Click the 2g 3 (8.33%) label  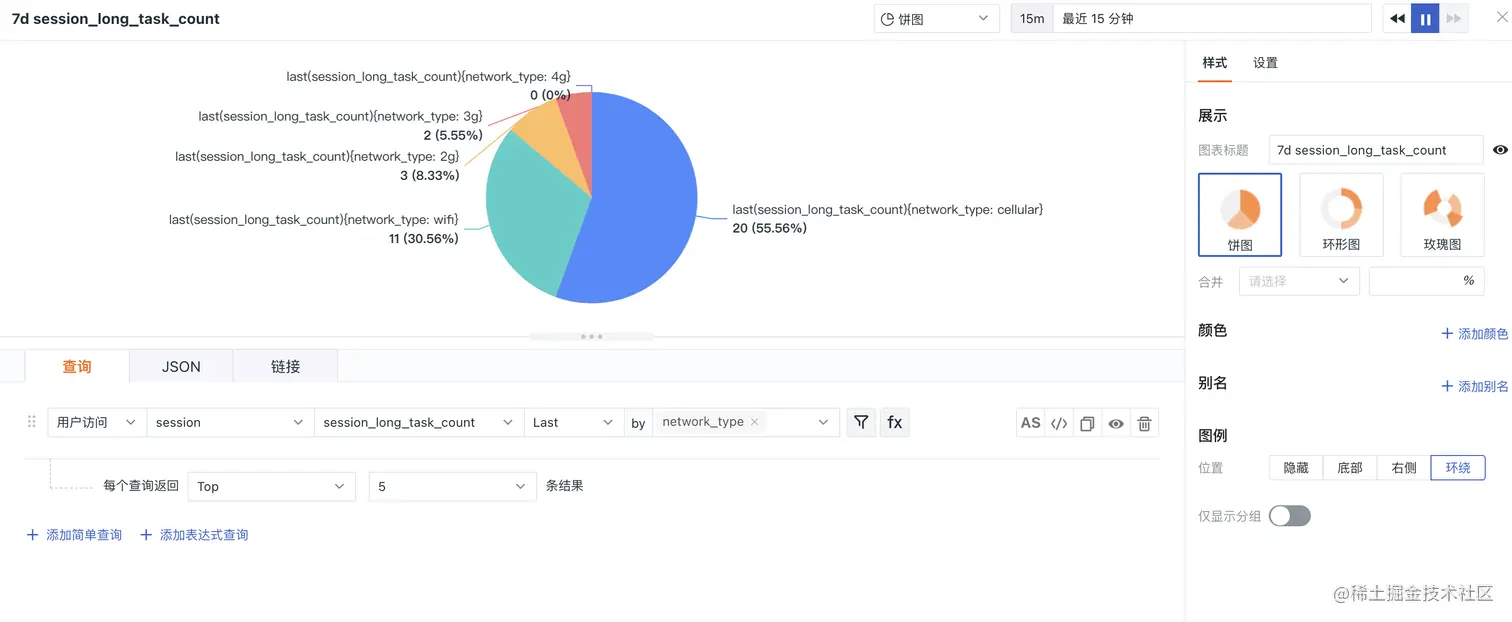(x=317, y=166)
